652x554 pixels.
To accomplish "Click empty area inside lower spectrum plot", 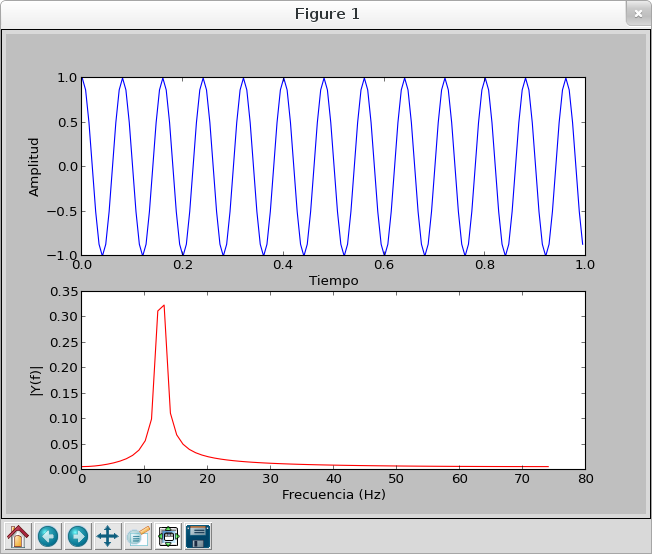I will pos(400,380).
